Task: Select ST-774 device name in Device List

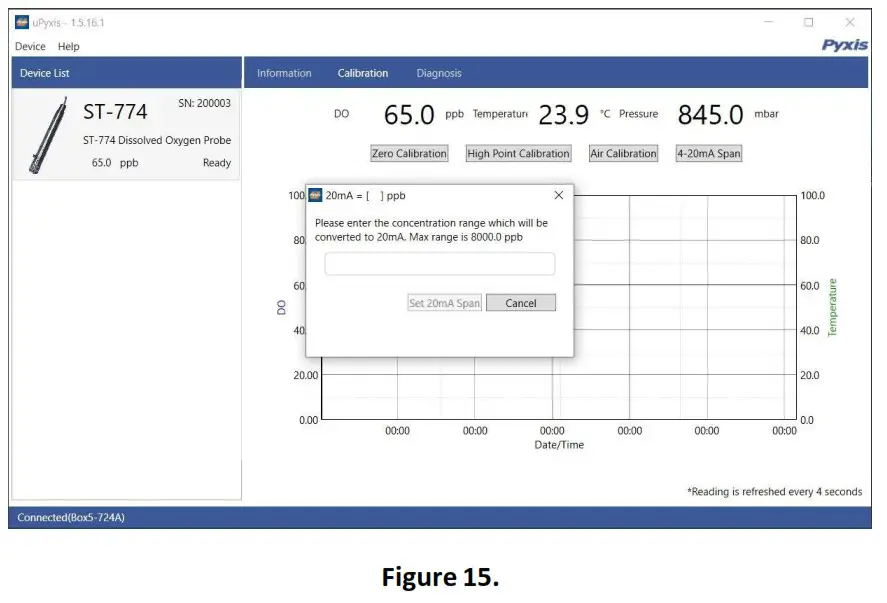Action: pyautogui.click(x=115, y=111)
